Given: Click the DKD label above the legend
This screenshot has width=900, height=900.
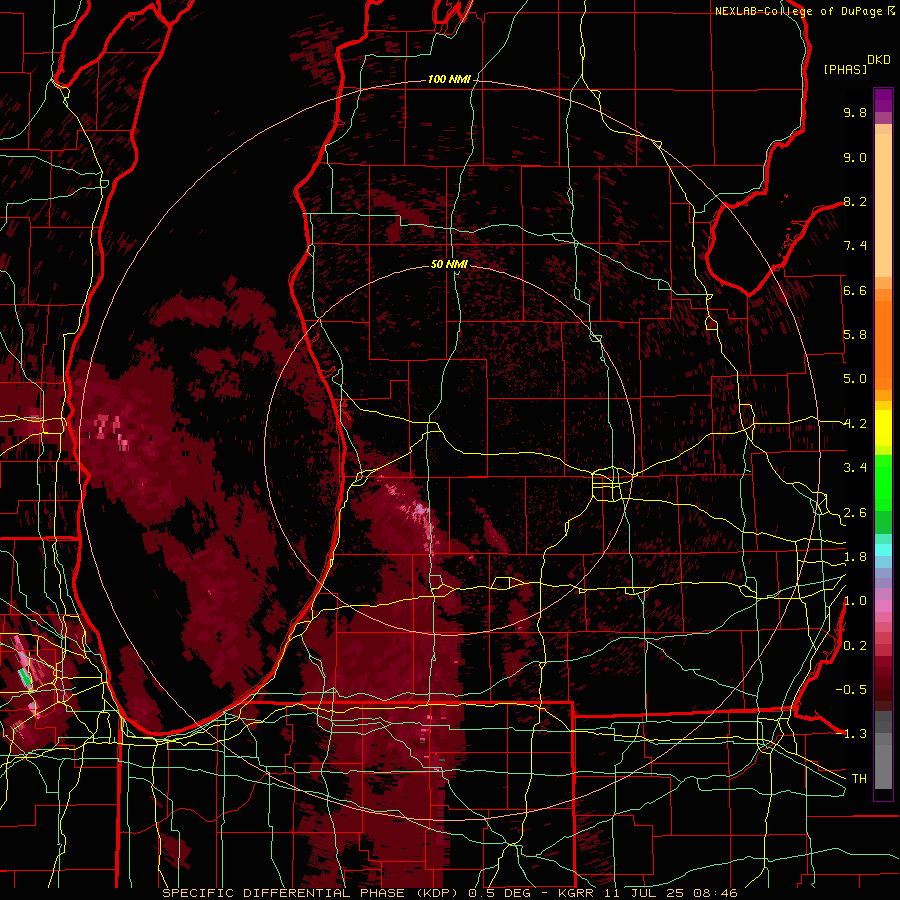Looking at the screenshot, I should click(878, 60).
